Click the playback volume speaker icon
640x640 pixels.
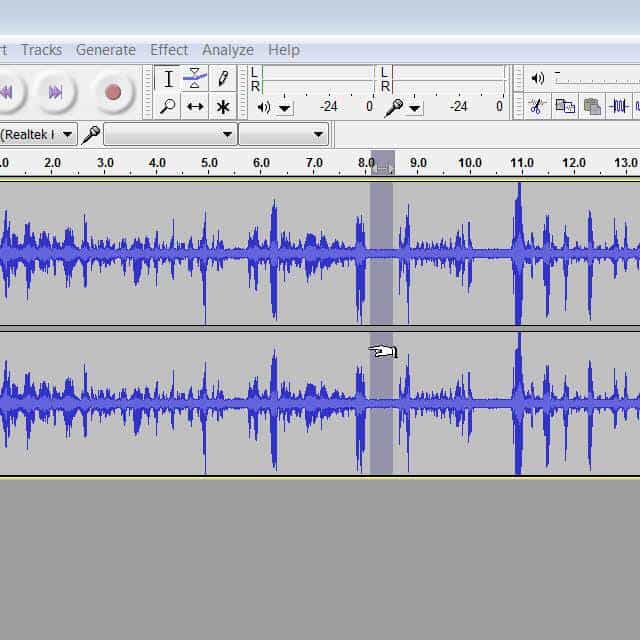pos(538,78)
